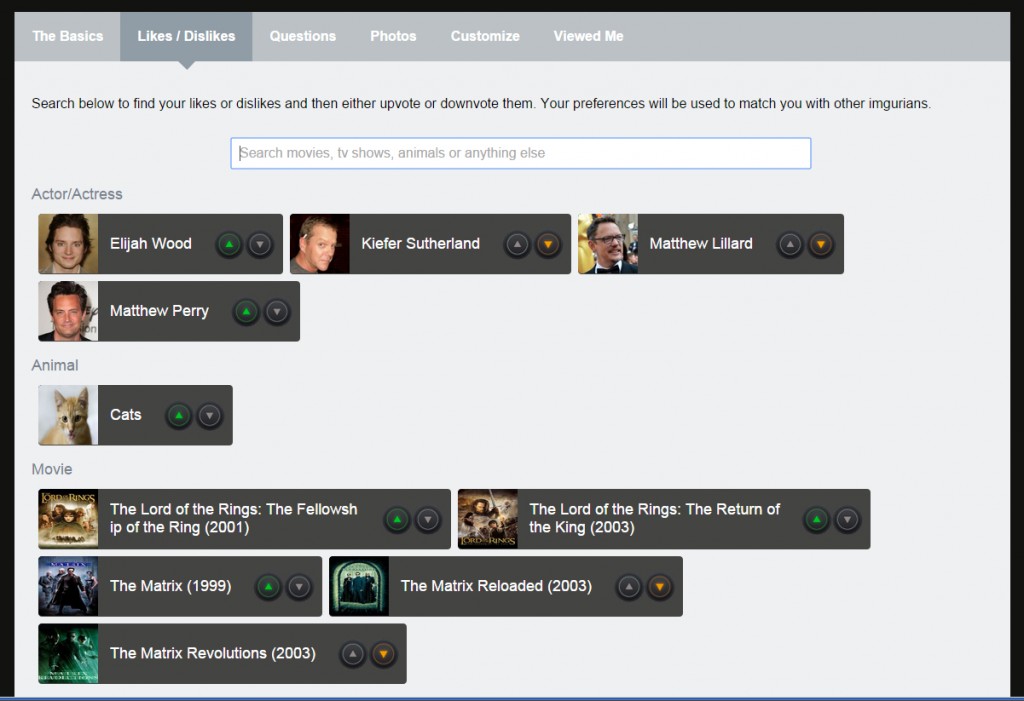Downvote The Return of the King
Screen dimensions: 1024x701
point(847,519)
